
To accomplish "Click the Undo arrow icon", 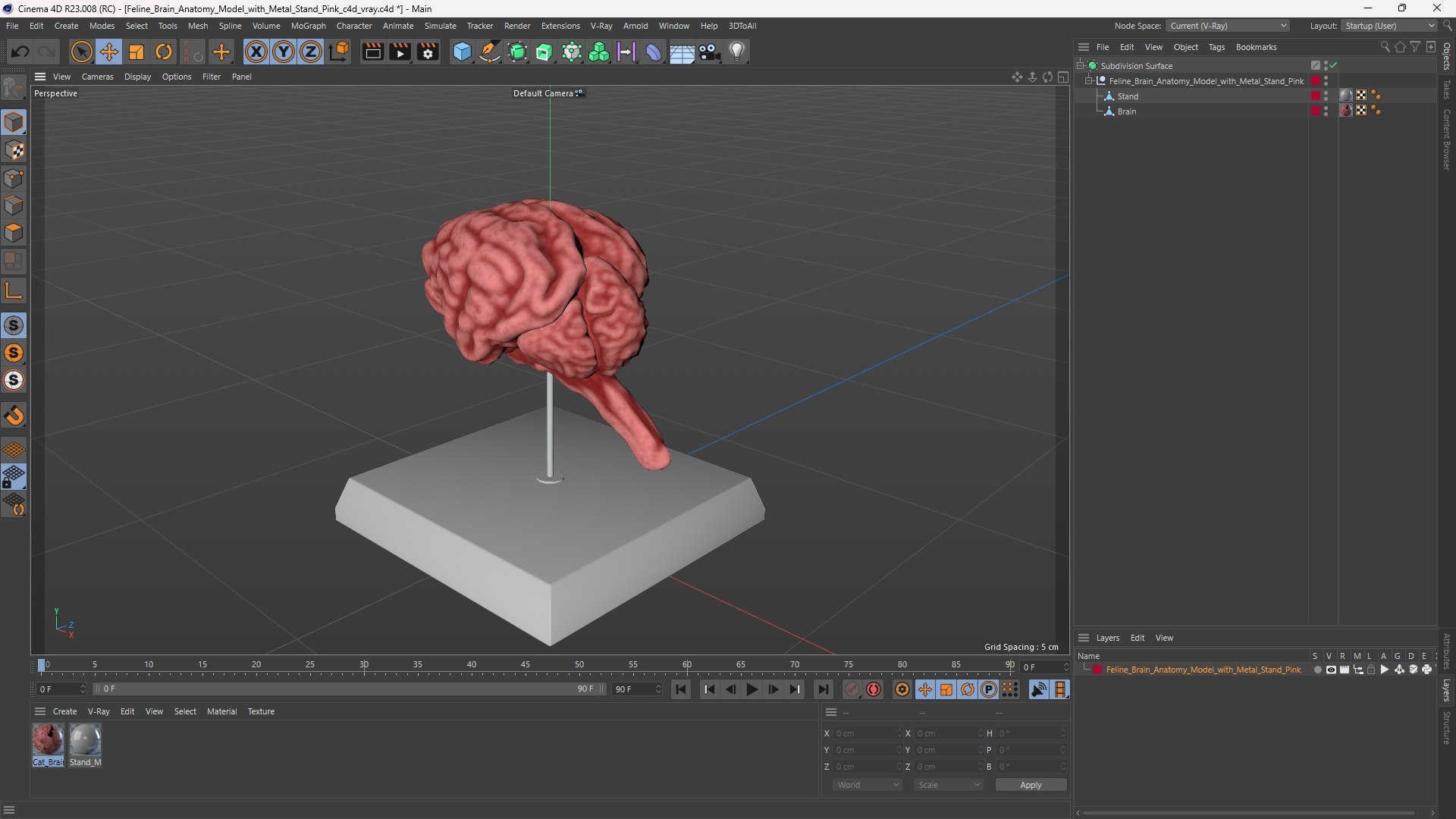I will [x=20, y=52].
